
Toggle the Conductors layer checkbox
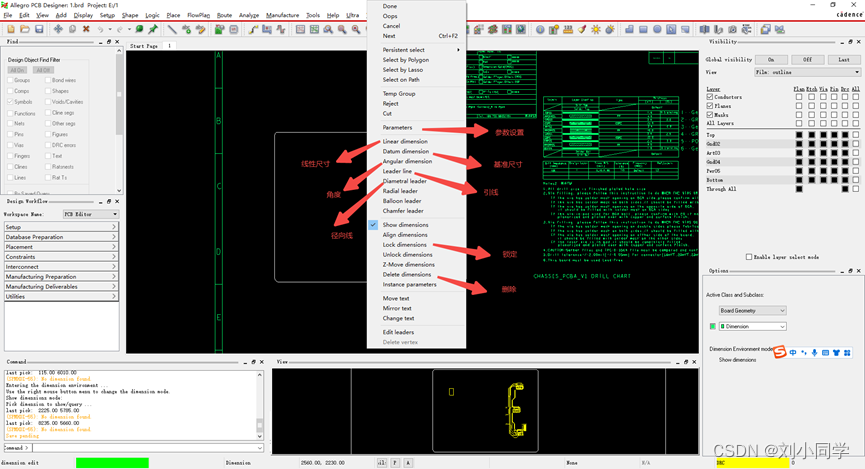710,97
